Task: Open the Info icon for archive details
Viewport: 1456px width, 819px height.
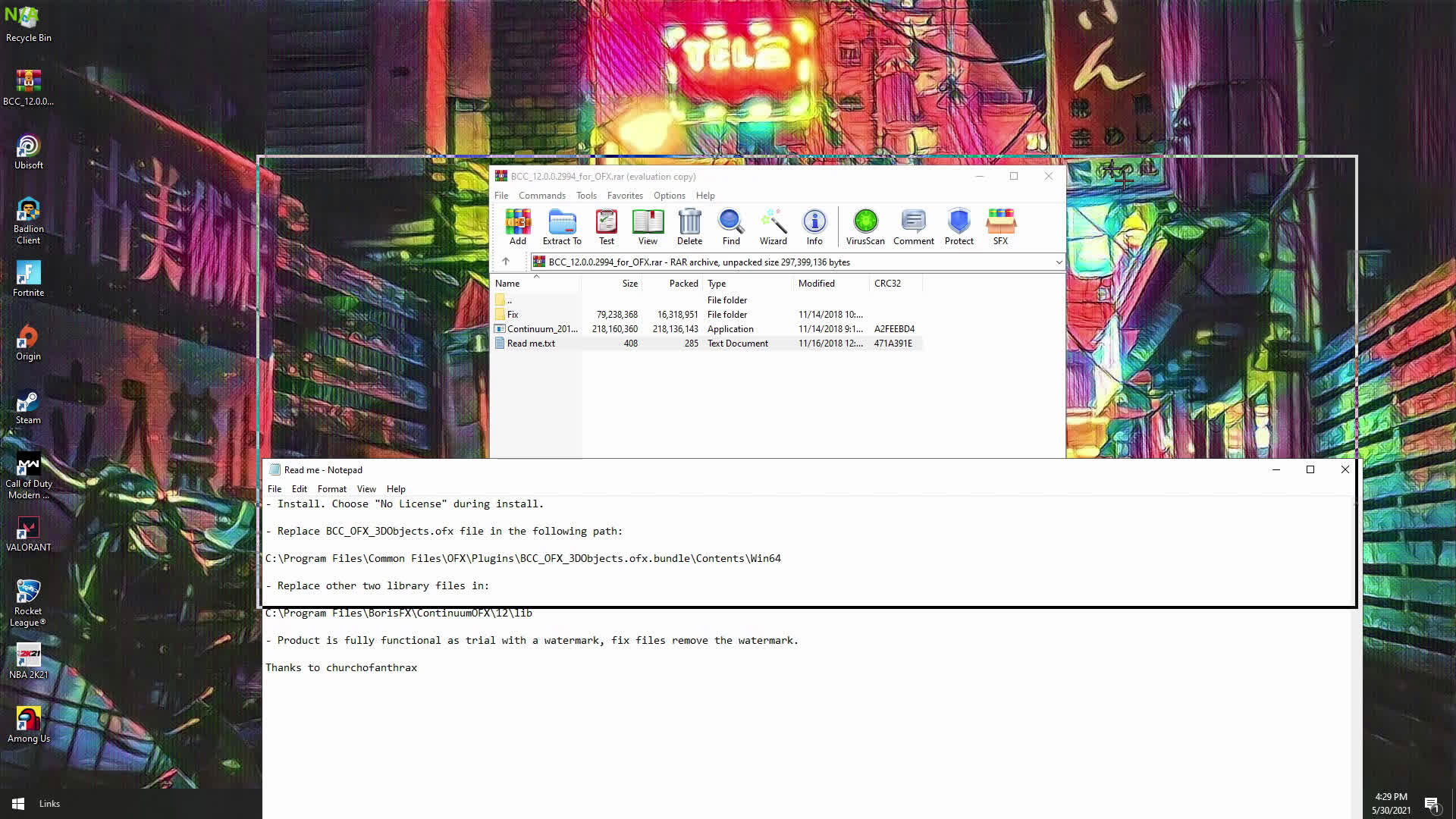Action: (x=814, y=225)
